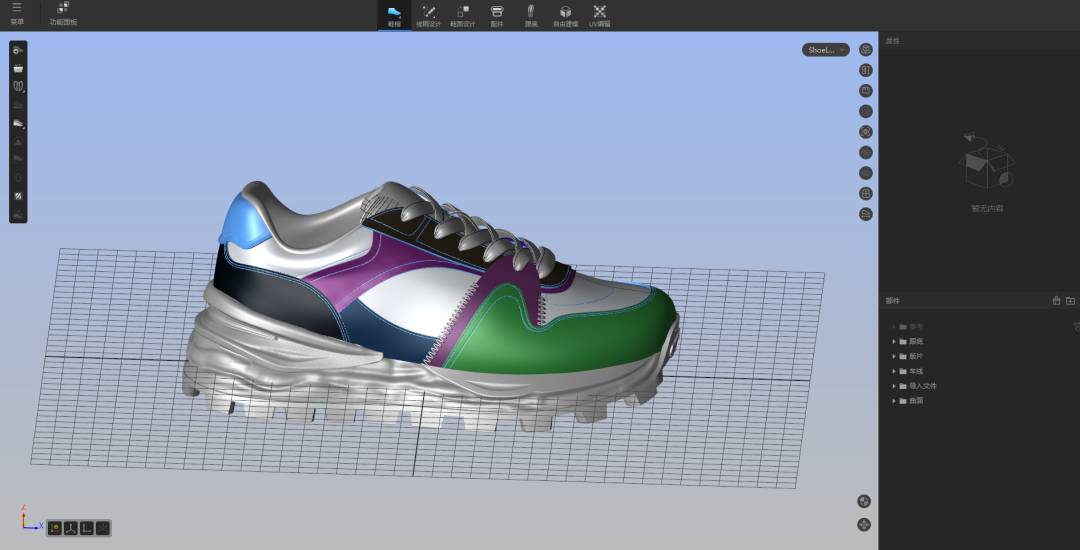The height and width of the screenshot is (550, 1080).
Task: Toggle the last view button in bottom-left group
Action: click(102, 527)
